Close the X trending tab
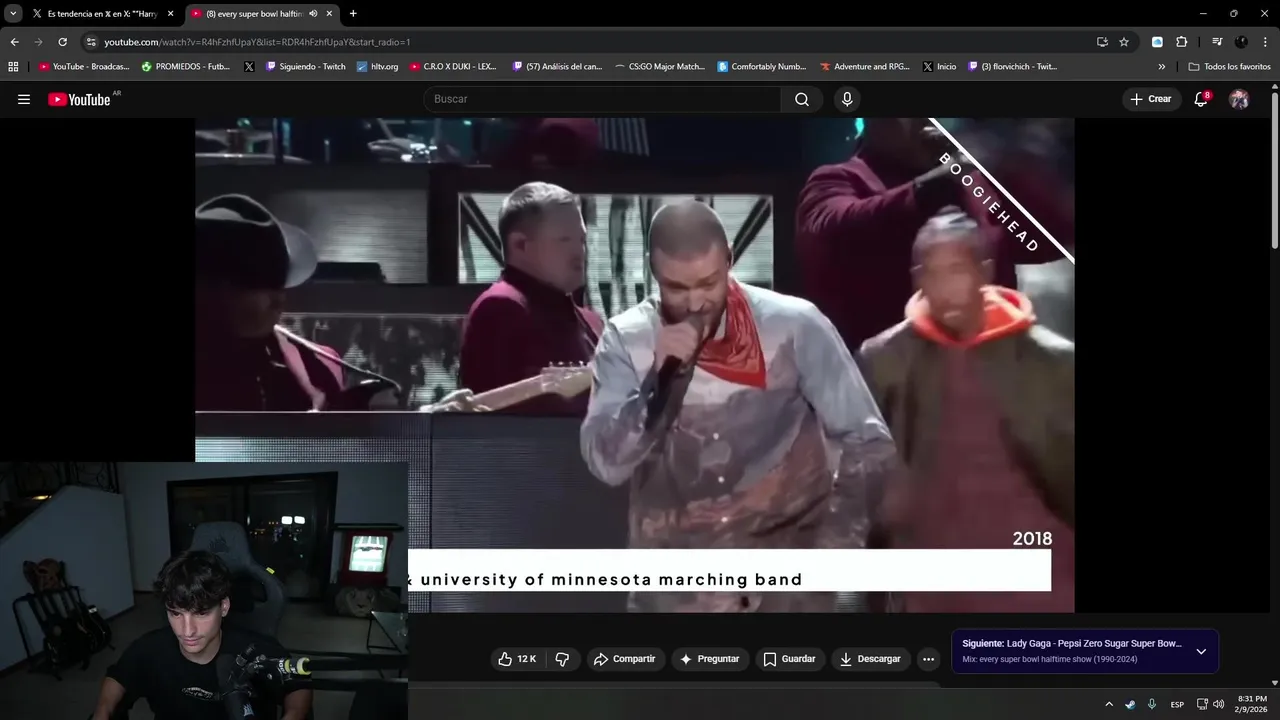Screen dimensions: 1280x720 (x=170, y=14)
